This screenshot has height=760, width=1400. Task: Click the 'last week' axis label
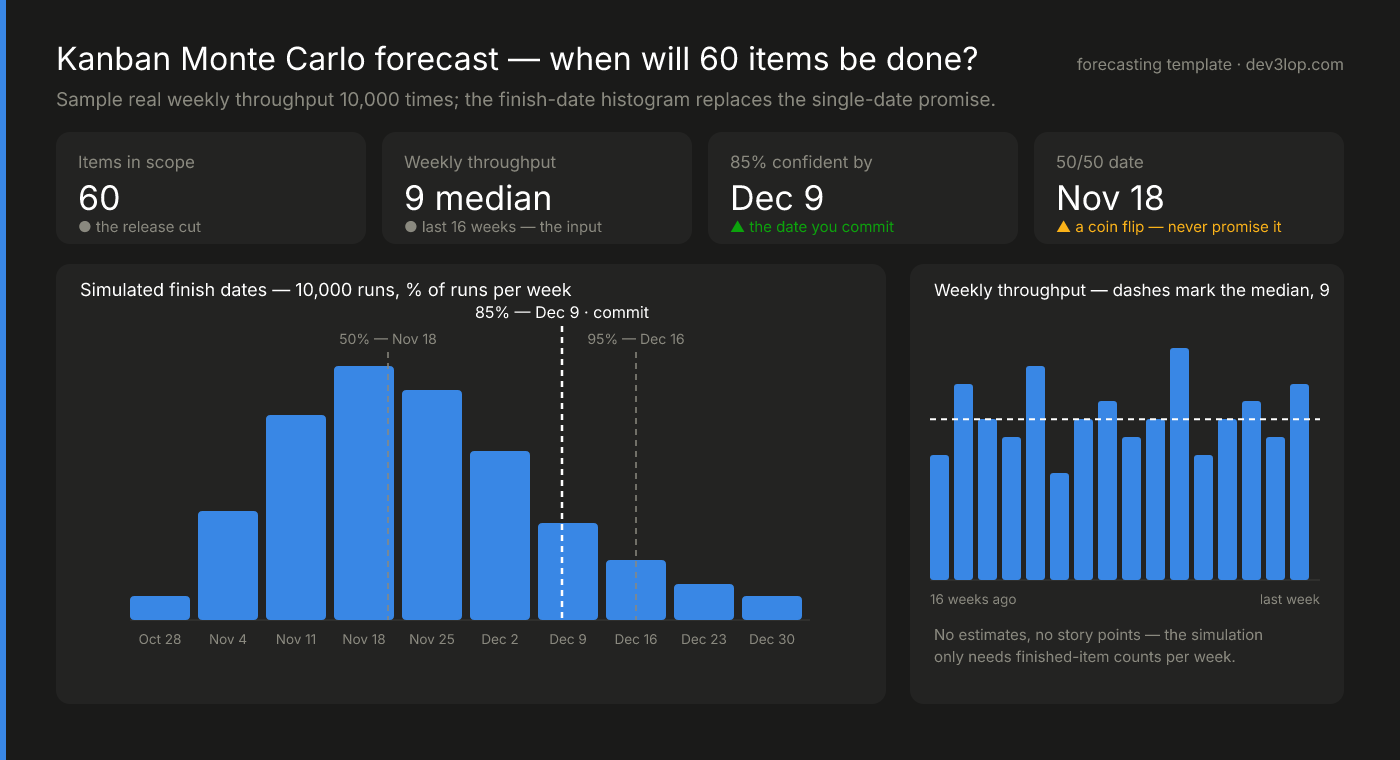click(1290, 599)
